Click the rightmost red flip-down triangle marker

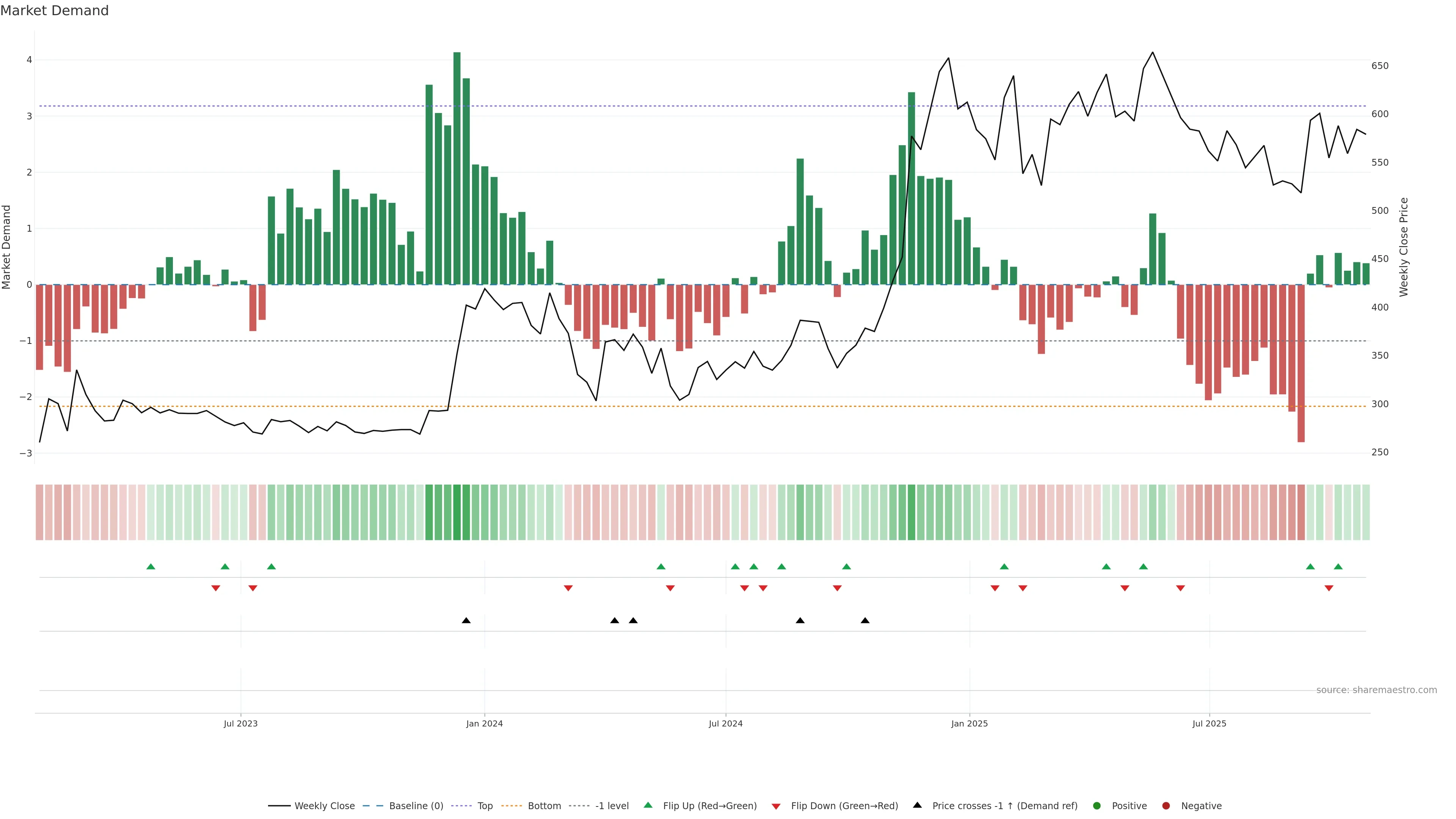[1329, 588]
